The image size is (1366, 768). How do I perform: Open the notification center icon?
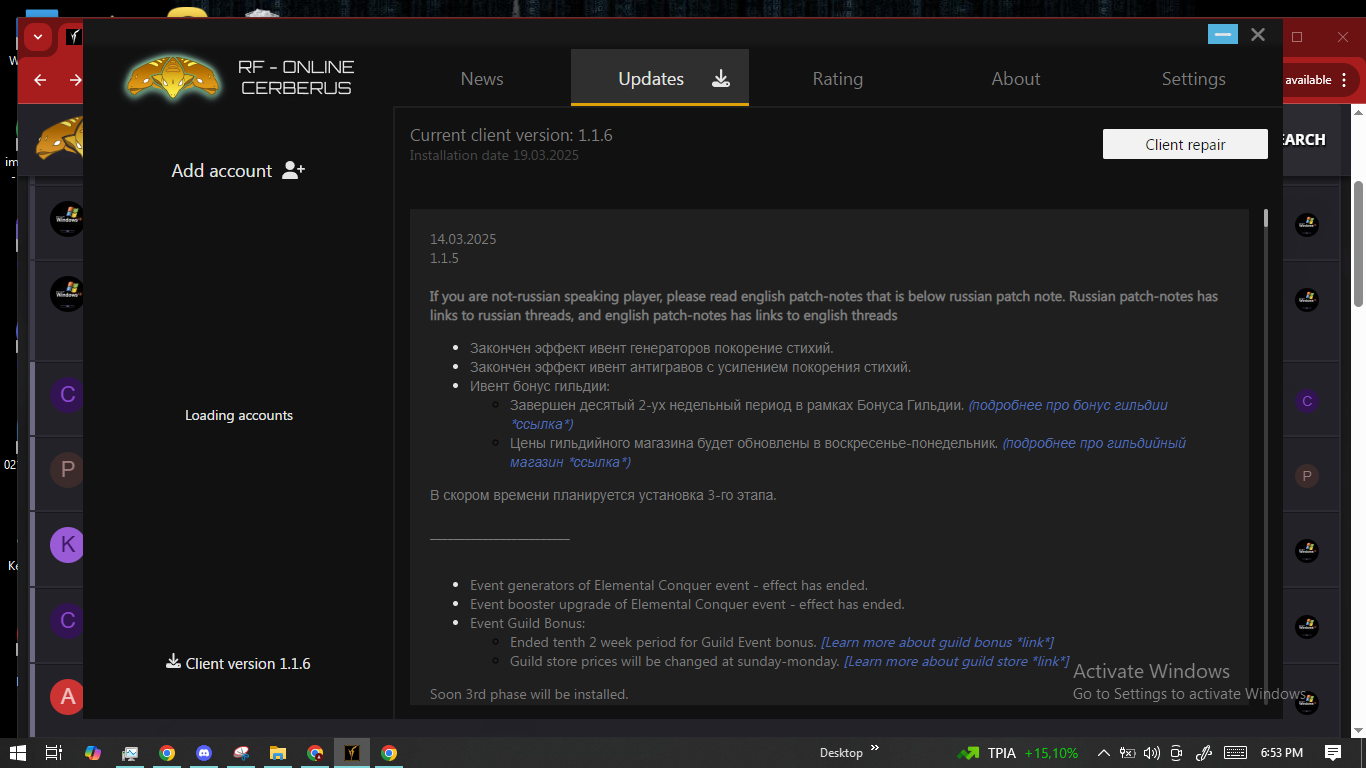(1333, 753)
